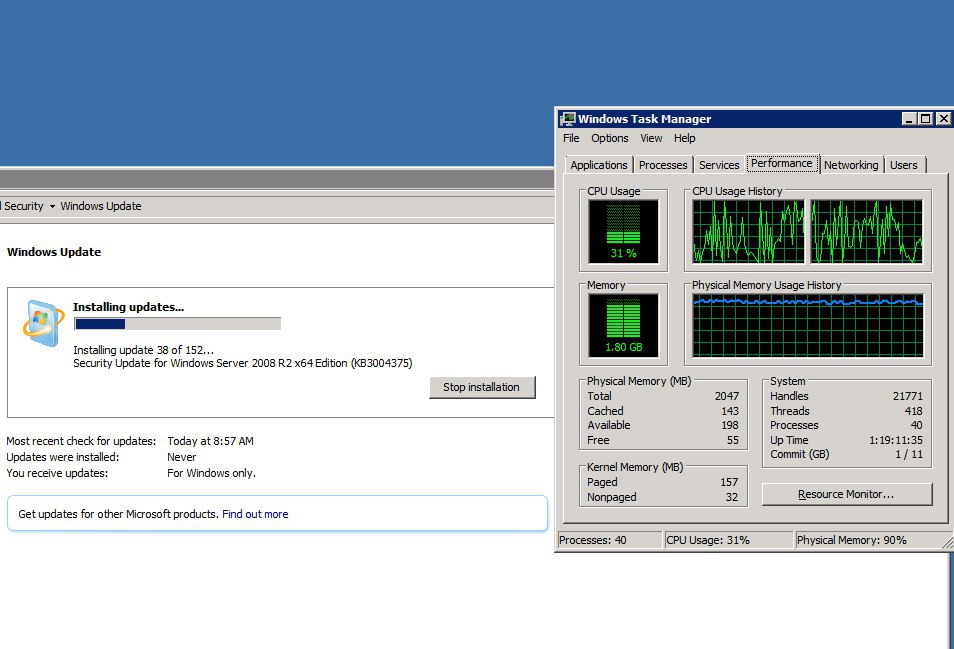Open the Options menu in Task Manager
The width and height of the screenshot is (954, 649).
(x=609, y=138)
